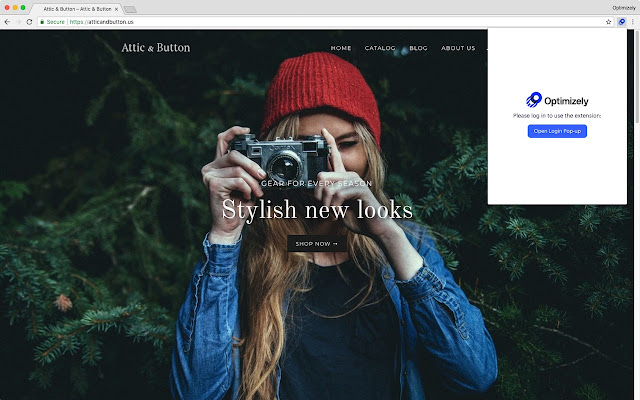This screenshot has width=640, height=400.
Task: Visit the ABOUT US page
Action: [x=458, y=48]
